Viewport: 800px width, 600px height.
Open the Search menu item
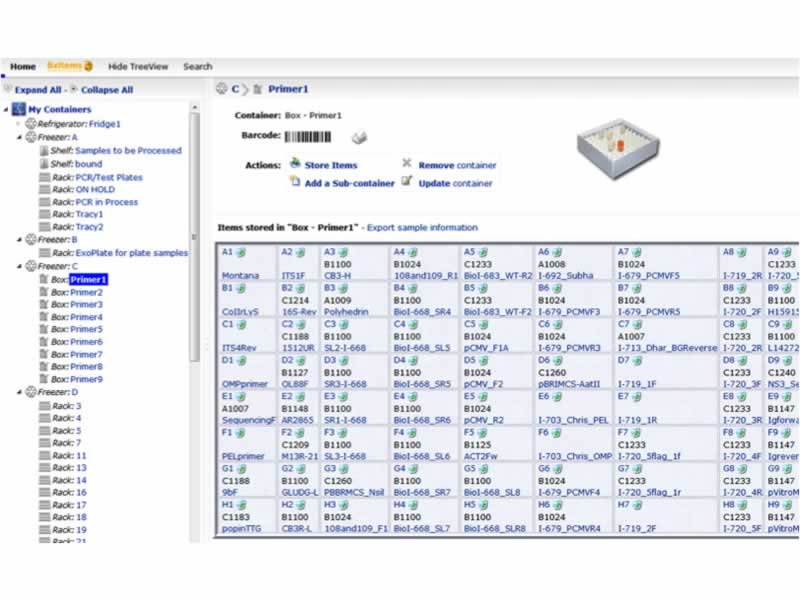pyautogui.click(x=197, y=67)
